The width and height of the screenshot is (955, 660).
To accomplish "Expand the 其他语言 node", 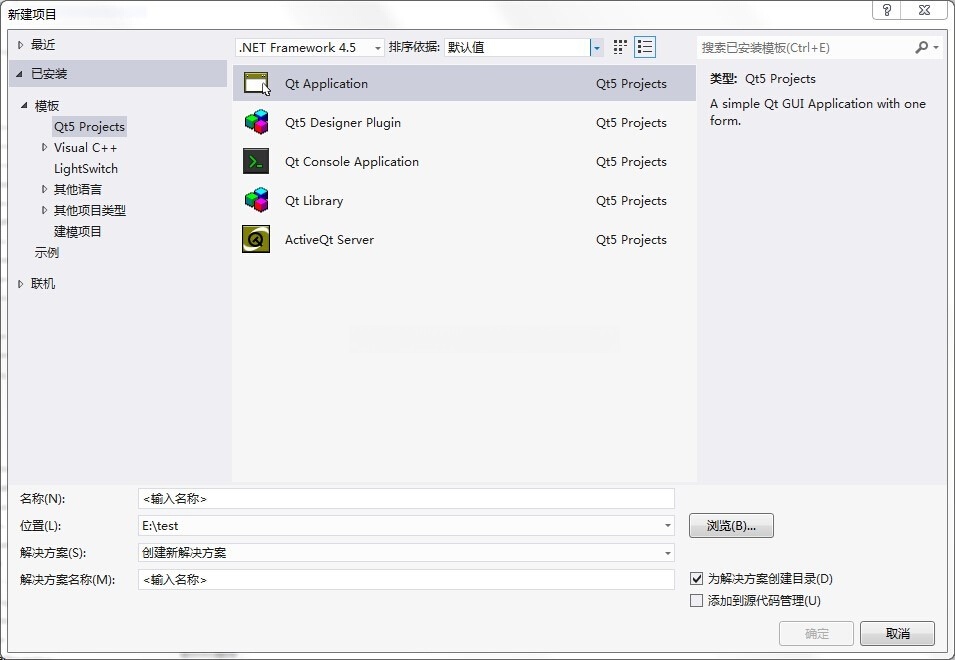I will point(44,189).
